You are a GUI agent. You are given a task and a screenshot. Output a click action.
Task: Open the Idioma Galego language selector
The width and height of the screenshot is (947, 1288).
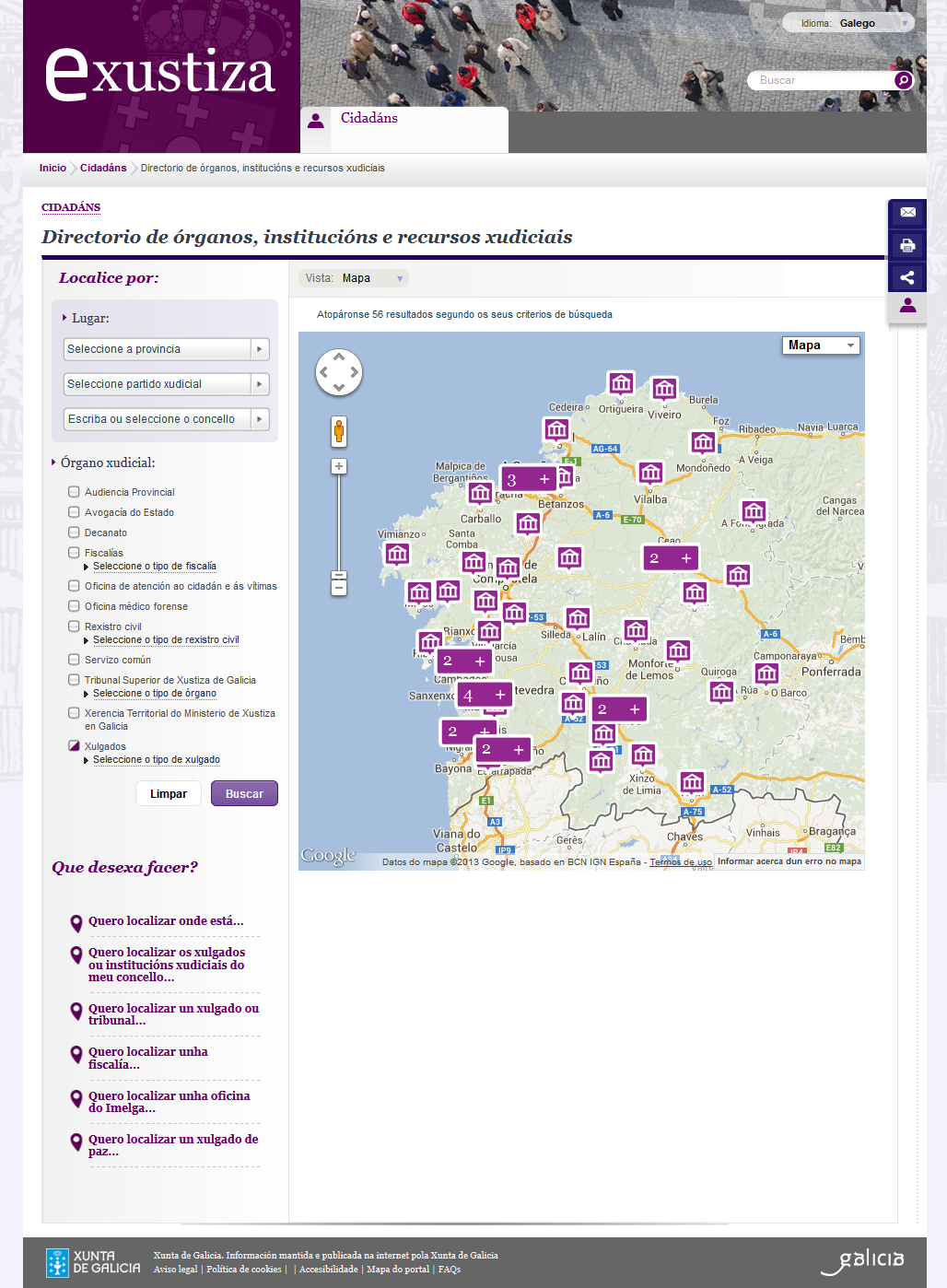[x=856, y=23]
